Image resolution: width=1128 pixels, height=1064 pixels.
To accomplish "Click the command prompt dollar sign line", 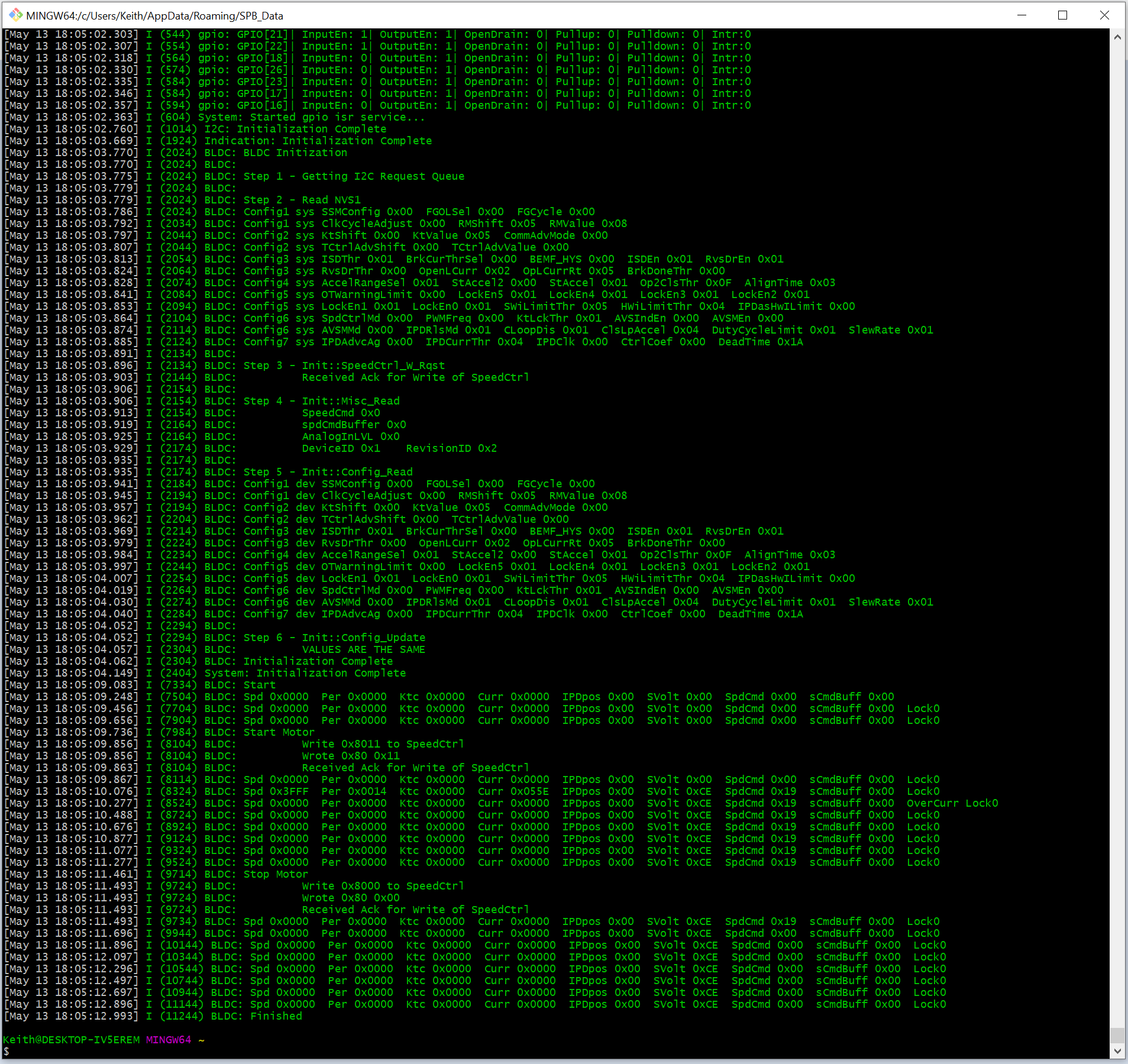I will click(x=7, y=1052).
